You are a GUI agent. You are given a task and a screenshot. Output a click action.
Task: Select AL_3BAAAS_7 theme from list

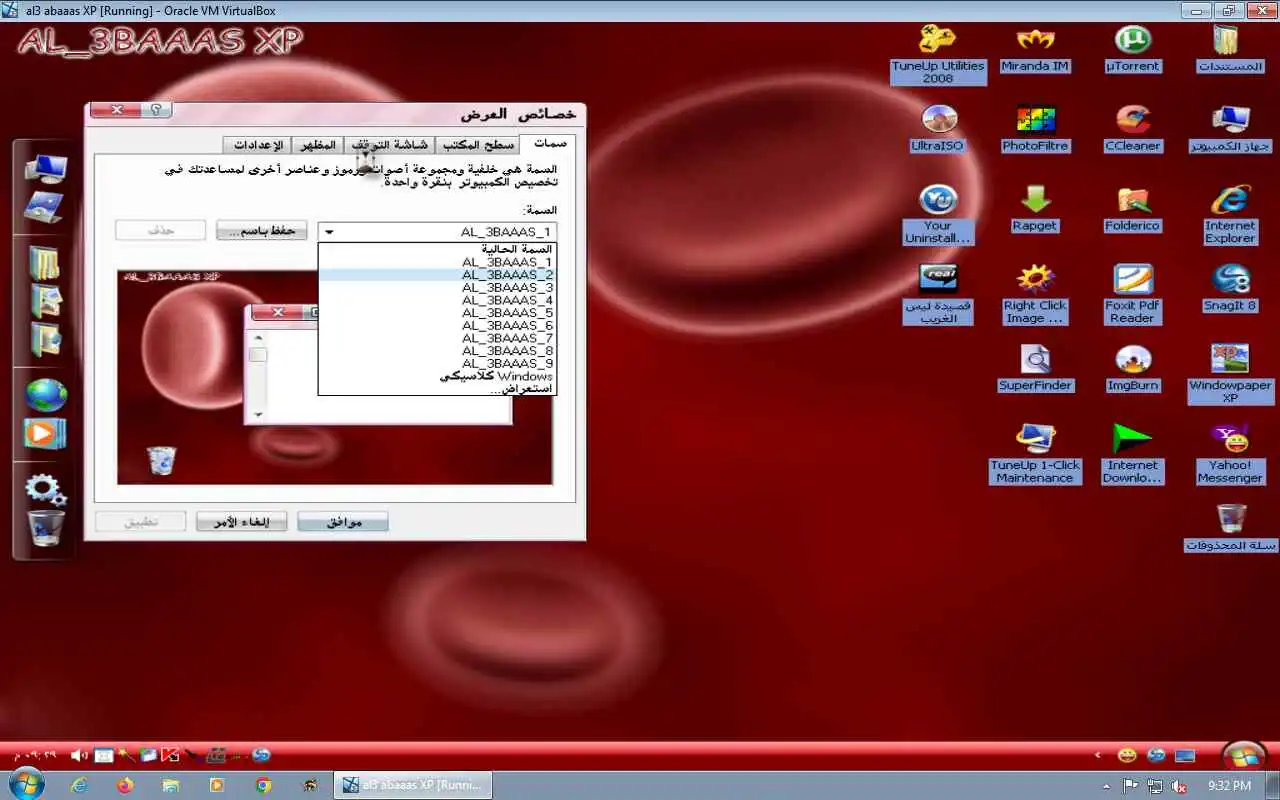(x=437, y=338)
